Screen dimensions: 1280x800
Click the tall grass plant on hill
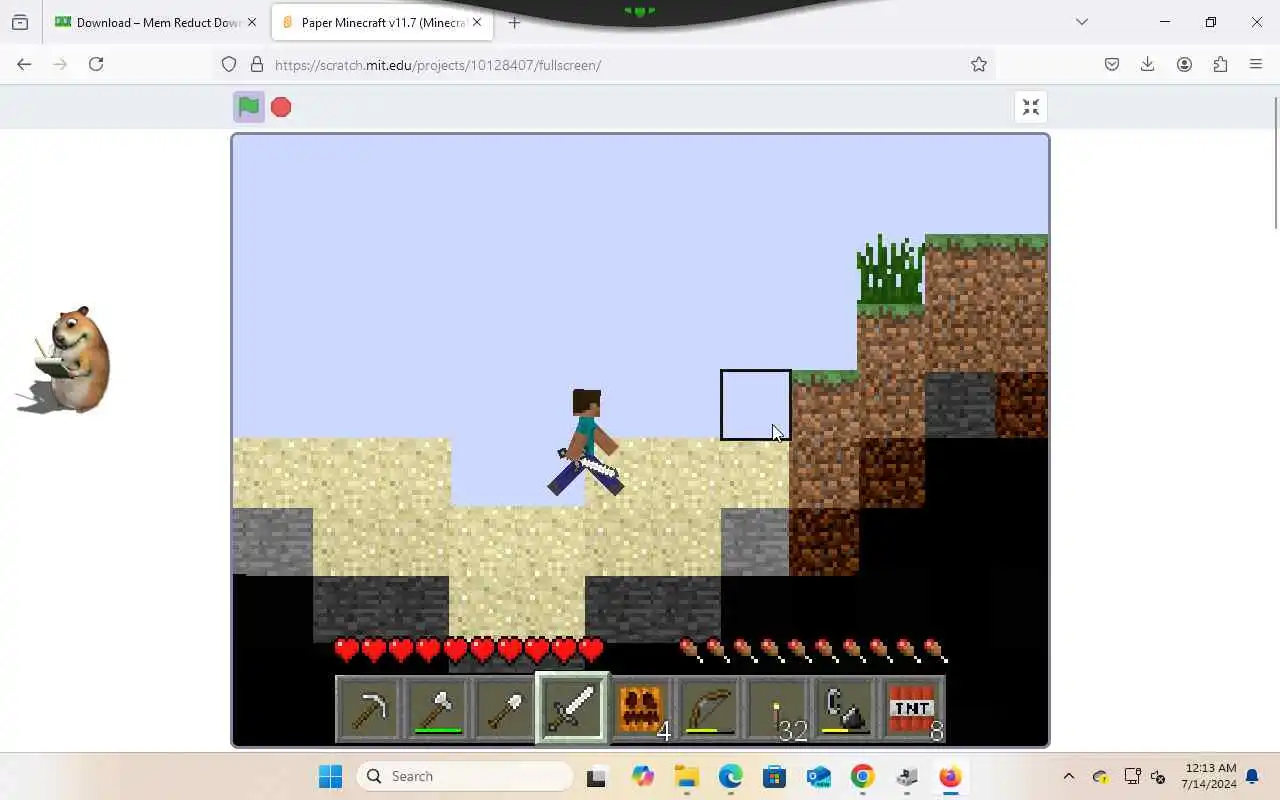(x=890, y=270)
